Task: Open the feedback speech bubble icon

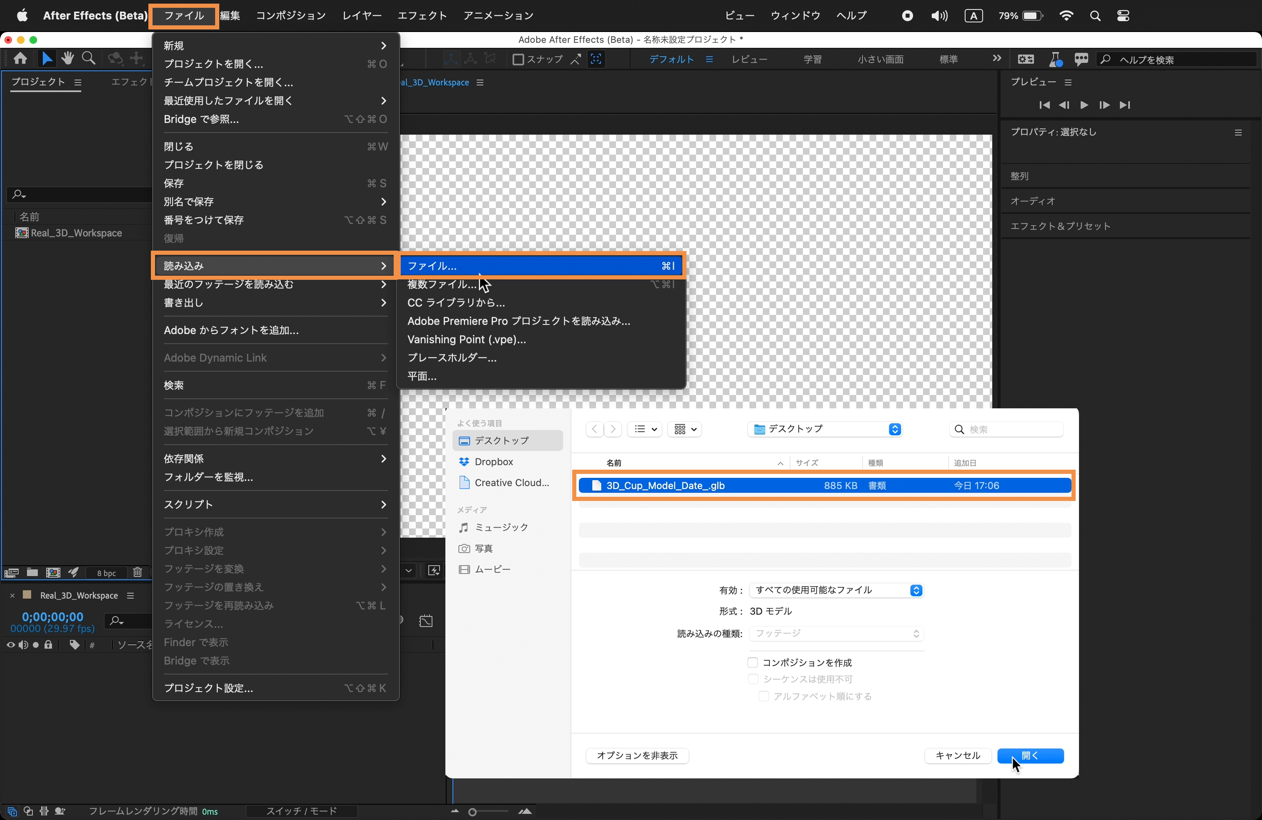Action: (x=1081, y=60)
